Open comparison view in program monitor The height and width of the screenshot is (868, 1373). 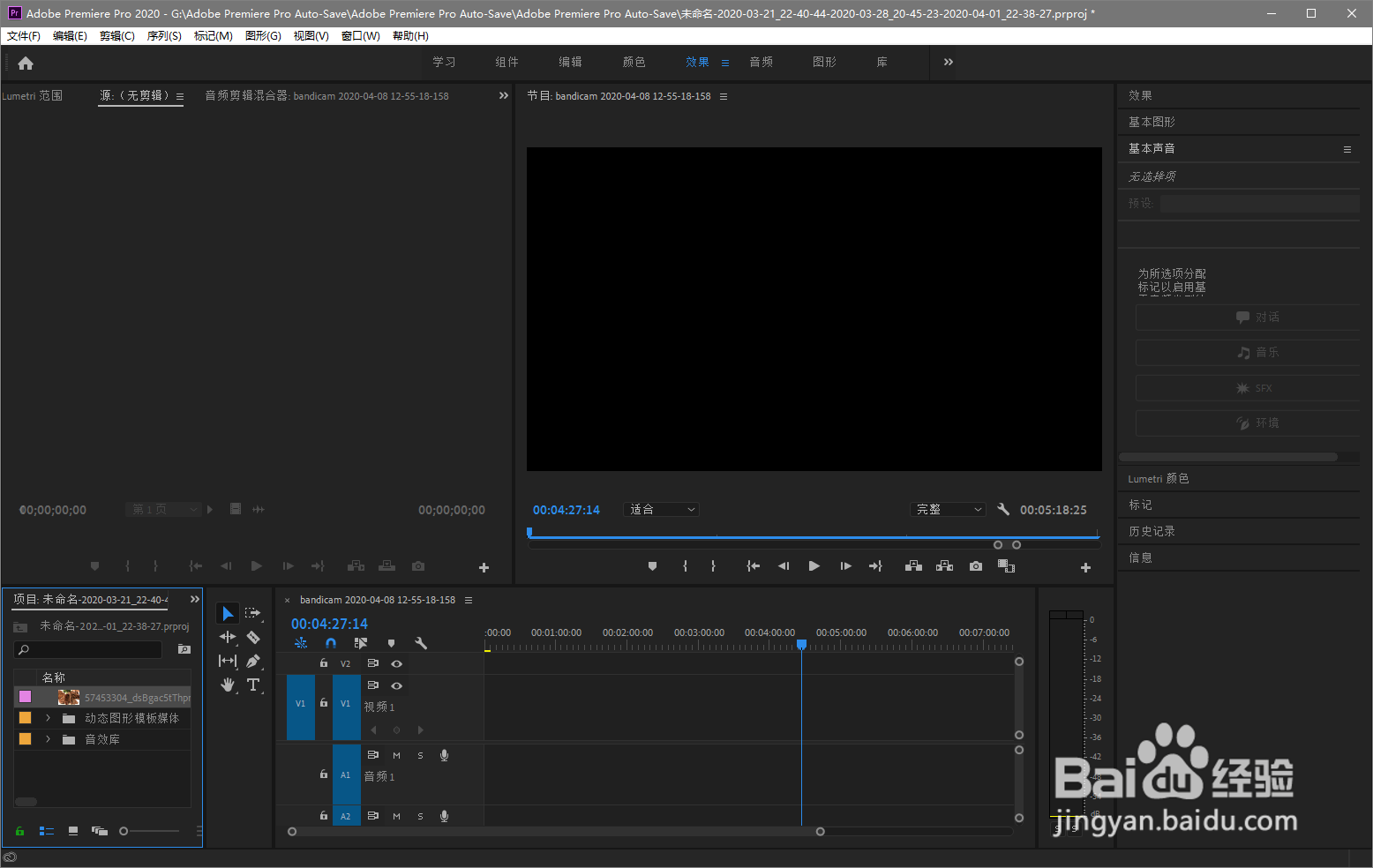coord(1006,566)
